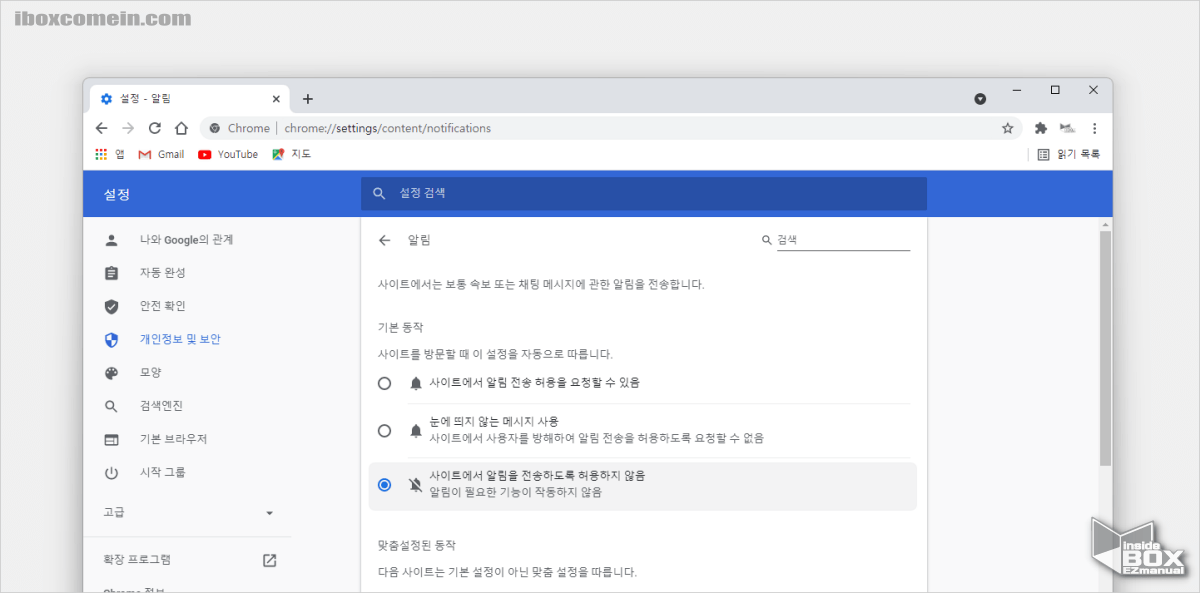Select the radio blocking sites from sending notifications

pyautogui.click(x=384, y=484)
